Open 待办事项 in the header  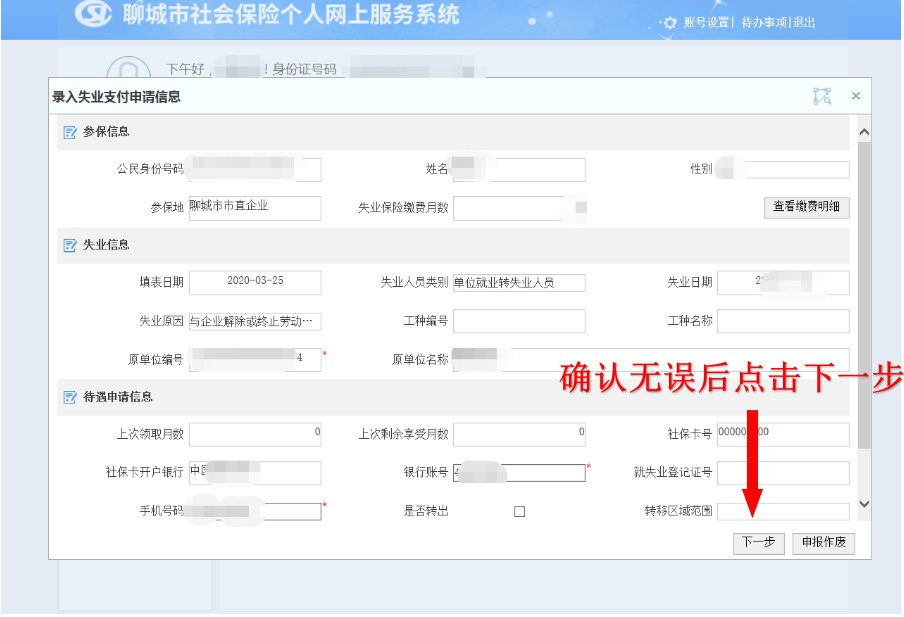pyautogui.click(x=764, y=22)
